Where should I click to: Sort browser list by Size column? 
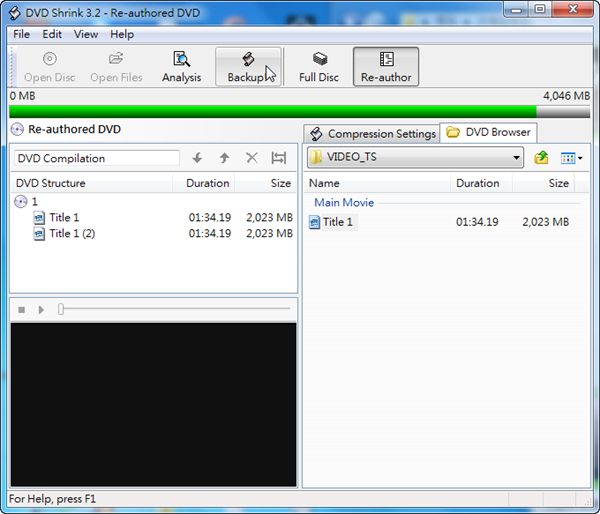543,183
